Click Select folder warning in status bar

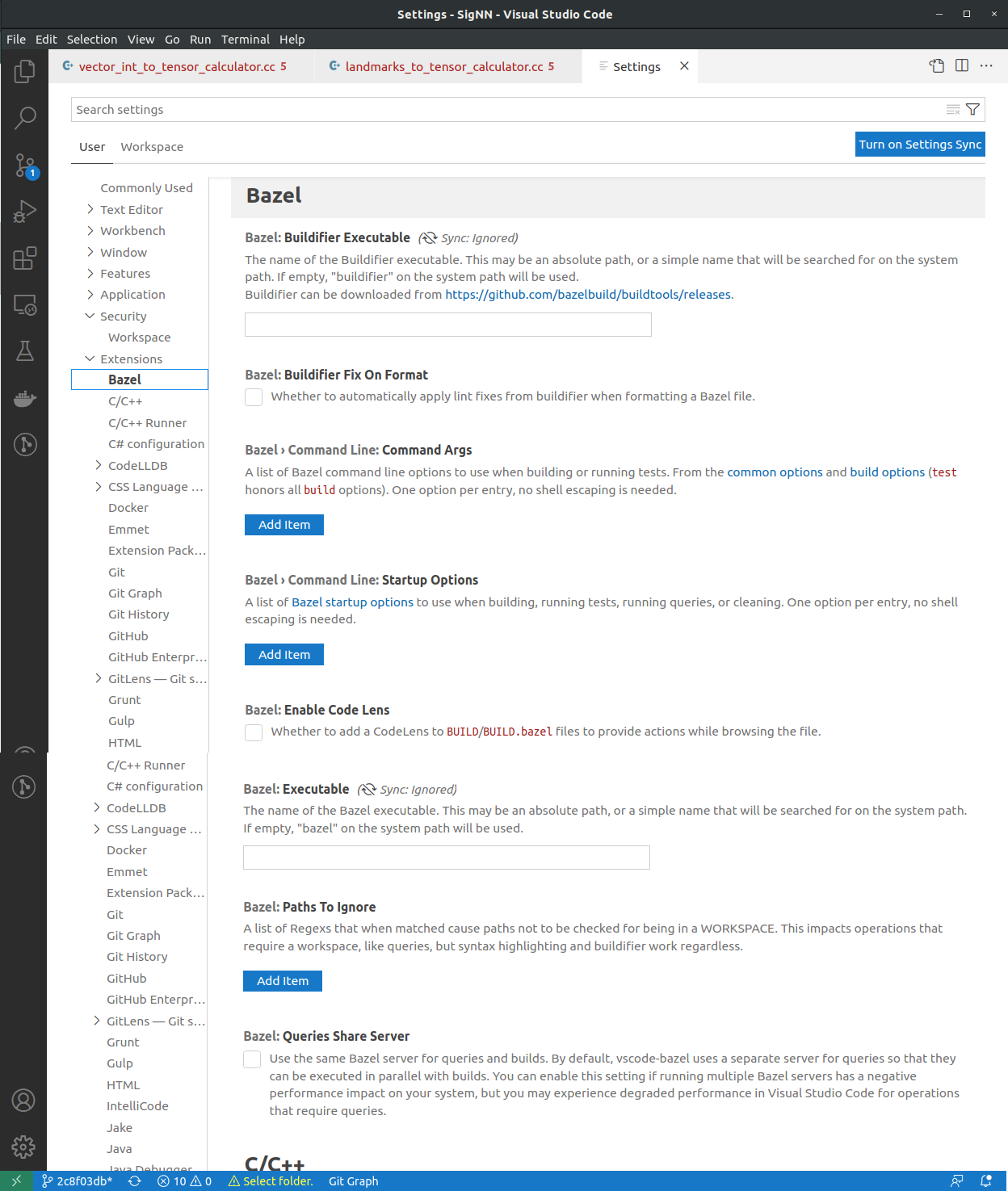coord(271,1181)
